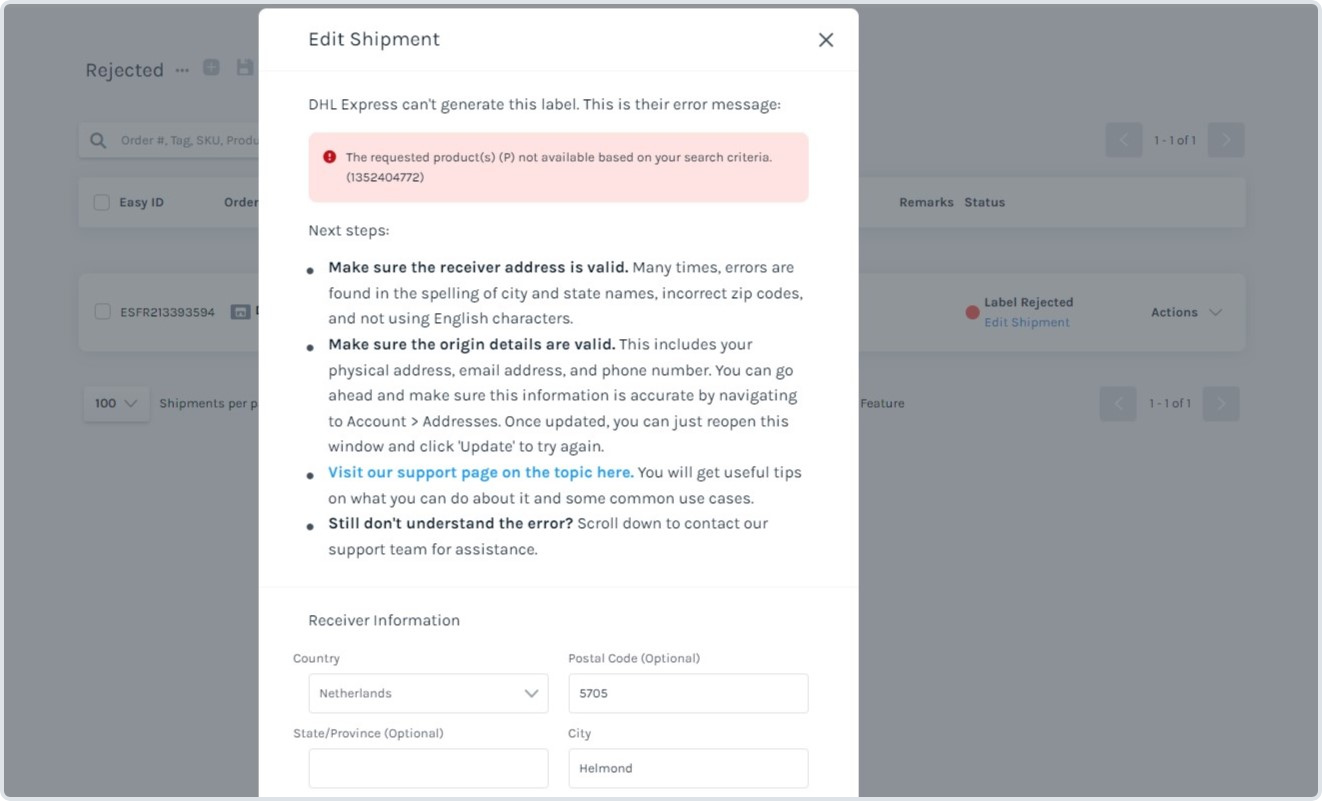Open the Country dropdown showing Netherlands

coord(428,693)
